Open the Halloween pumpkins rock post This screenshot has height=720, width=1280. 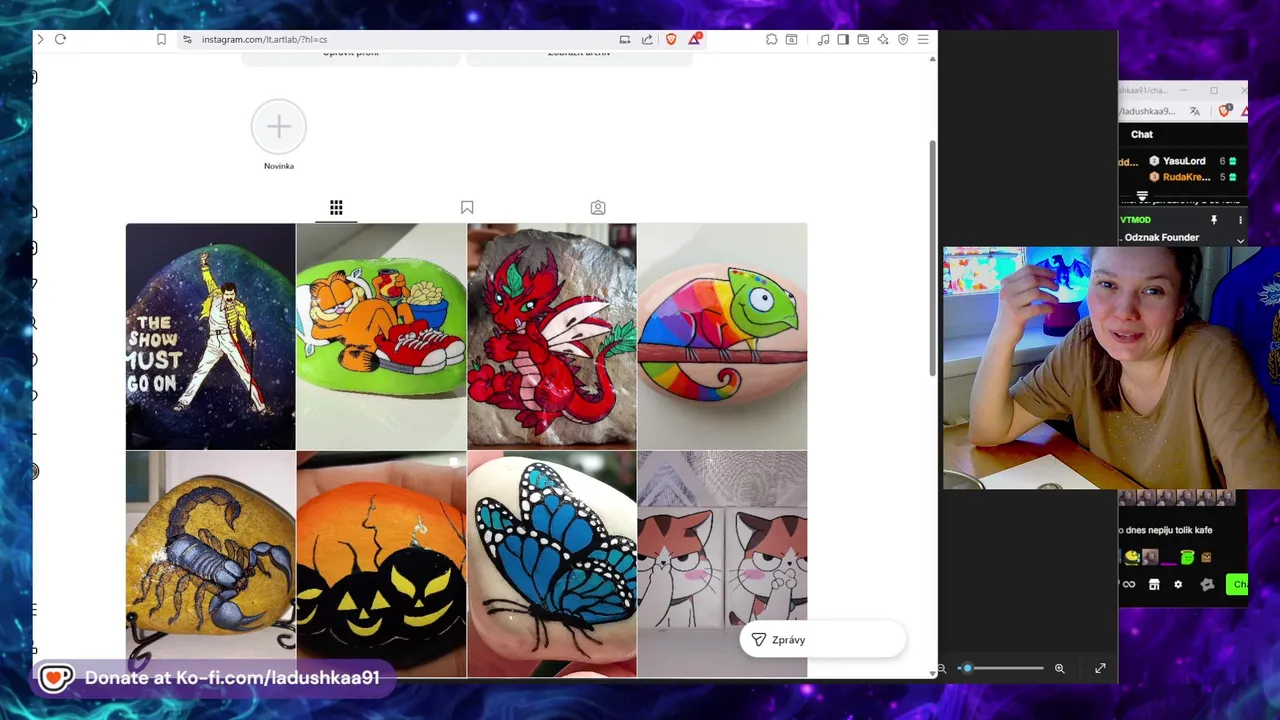coord(381,564)
